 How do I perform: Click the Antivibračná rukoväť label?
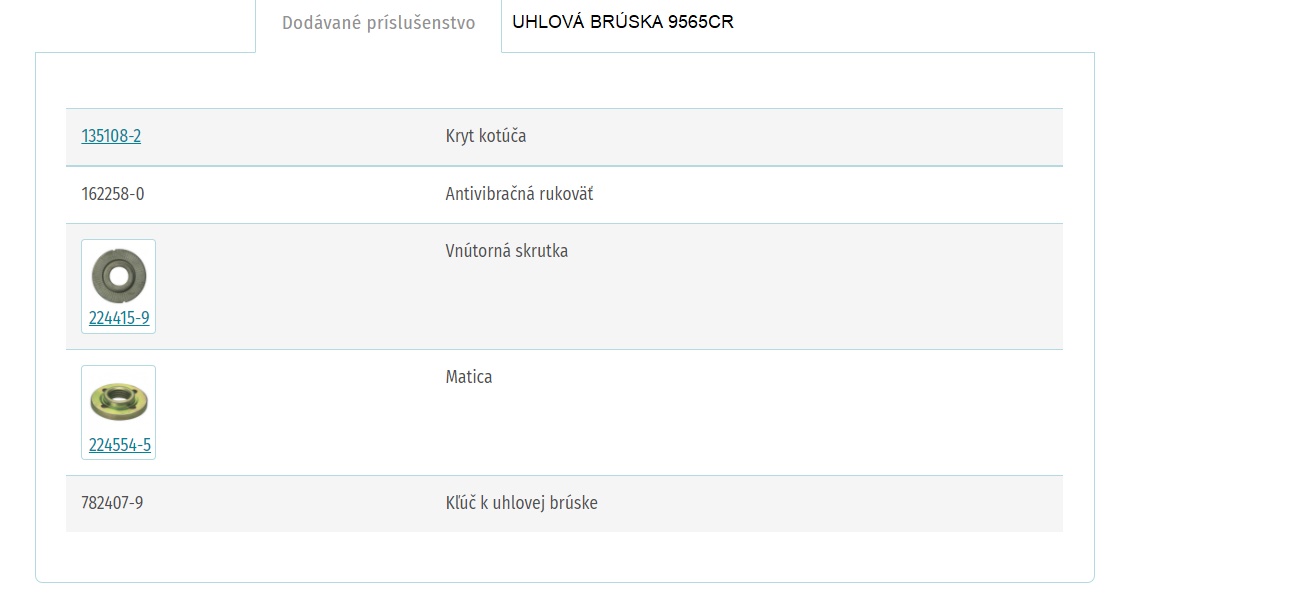[519, 194]
